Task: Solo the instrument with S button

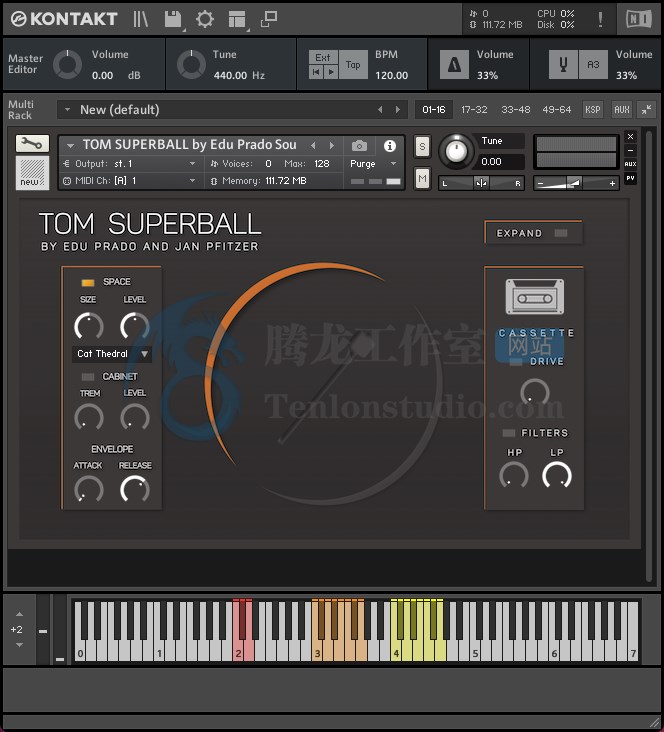Action: tap(422, 147)
